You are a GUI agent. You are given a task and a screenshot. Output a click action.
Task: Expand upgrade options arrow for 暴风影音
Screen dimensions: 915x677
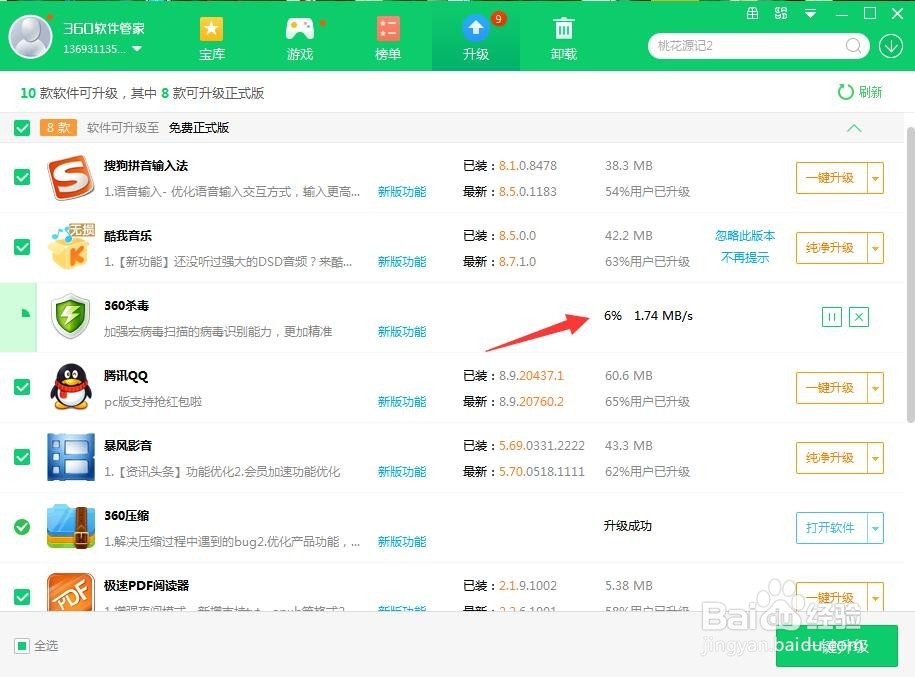(x=875, y=458)
